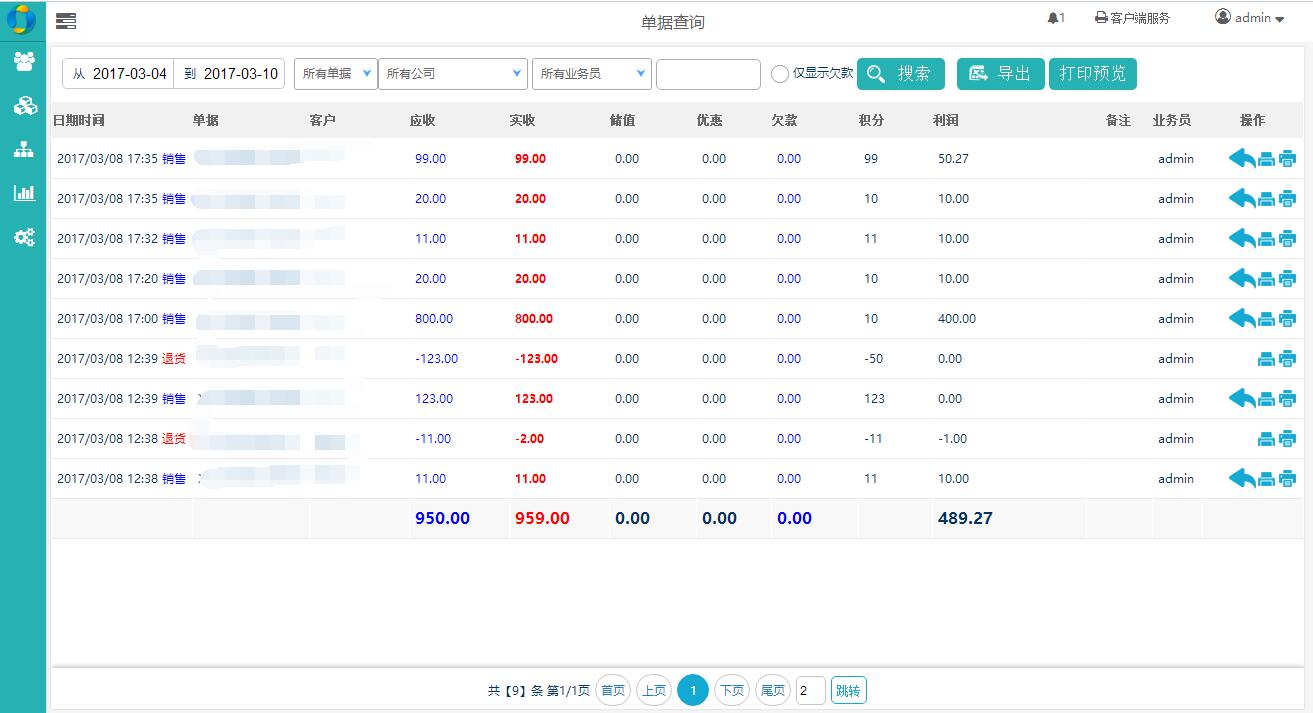
Task: Click rightmost printer icon in -123.00 return row
Action: pyautogui.click(x=1287, y=359)
